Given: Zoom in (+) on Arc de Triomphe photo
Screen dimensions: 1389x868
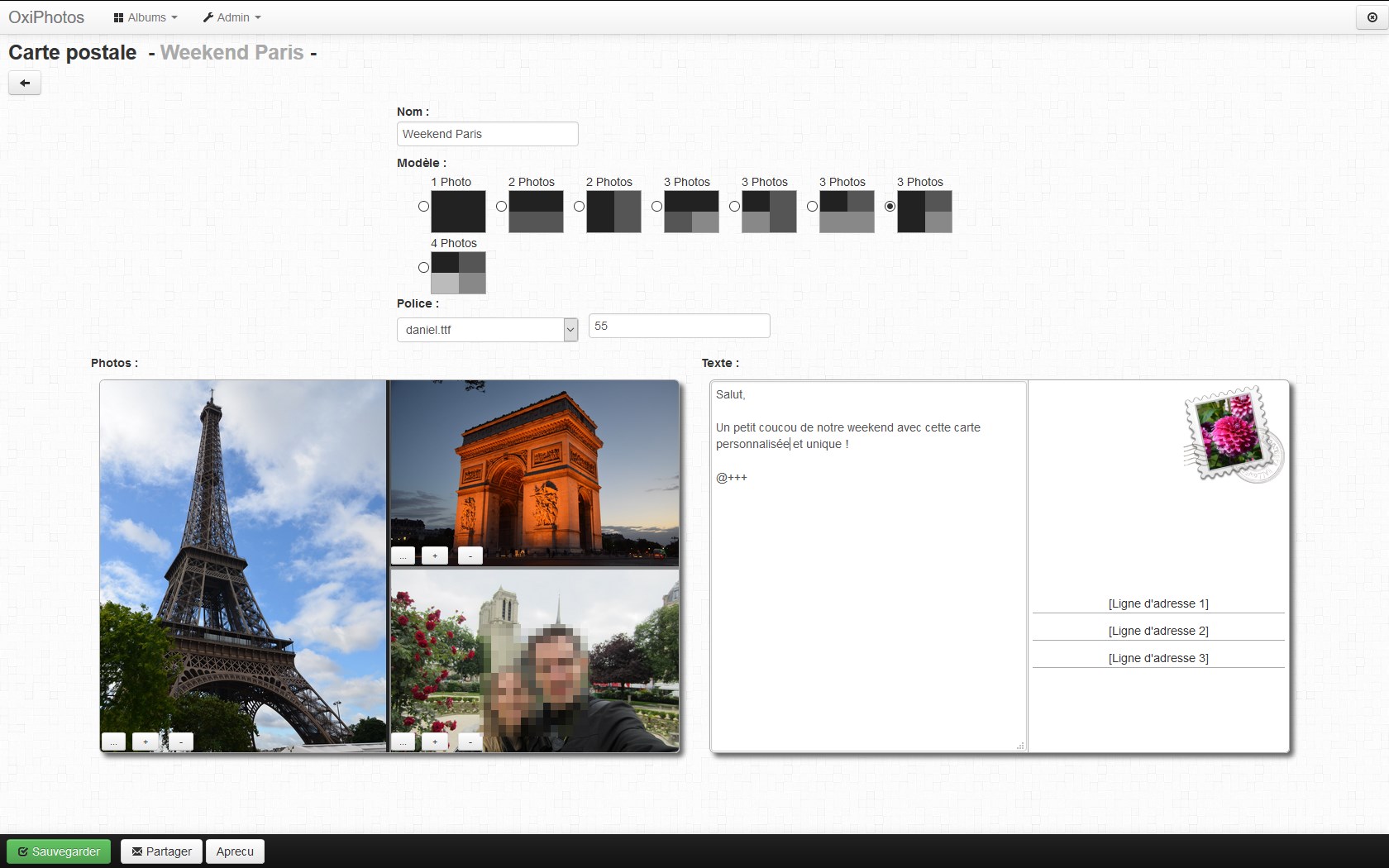Looking at the screenshot, I should click(x=435, y=556).
